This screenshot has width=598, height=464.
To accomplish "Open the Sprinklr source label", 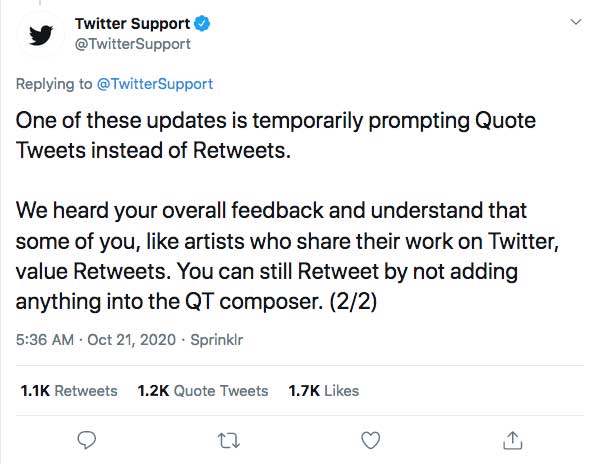I will pyautogui.click(x=217, y=339).
